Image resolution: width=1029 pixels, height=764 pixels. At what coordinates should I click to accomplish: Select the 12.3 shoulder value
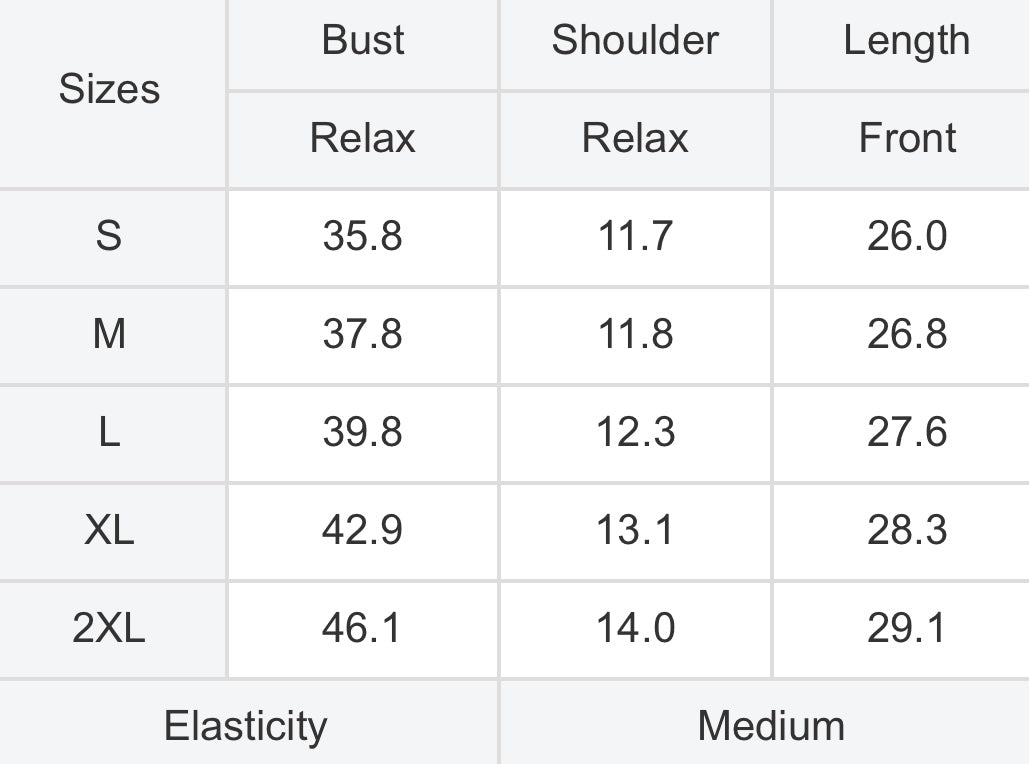[x=635, y=433]
